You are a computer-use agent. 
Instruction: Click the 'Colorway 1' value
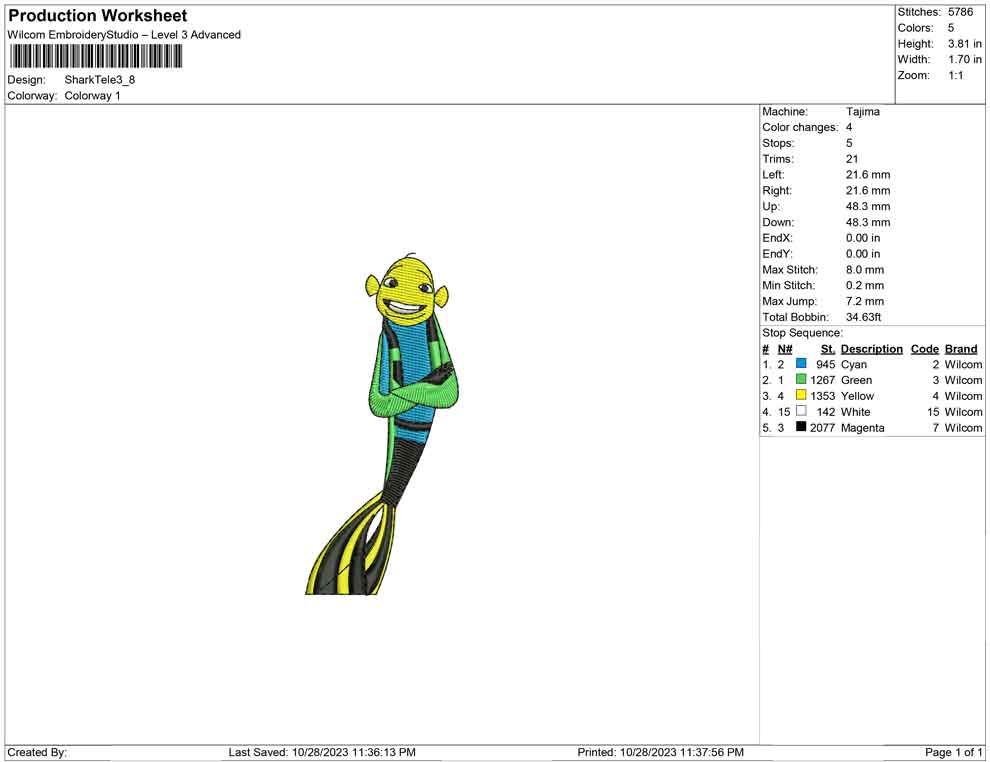[x=92, y=95]
